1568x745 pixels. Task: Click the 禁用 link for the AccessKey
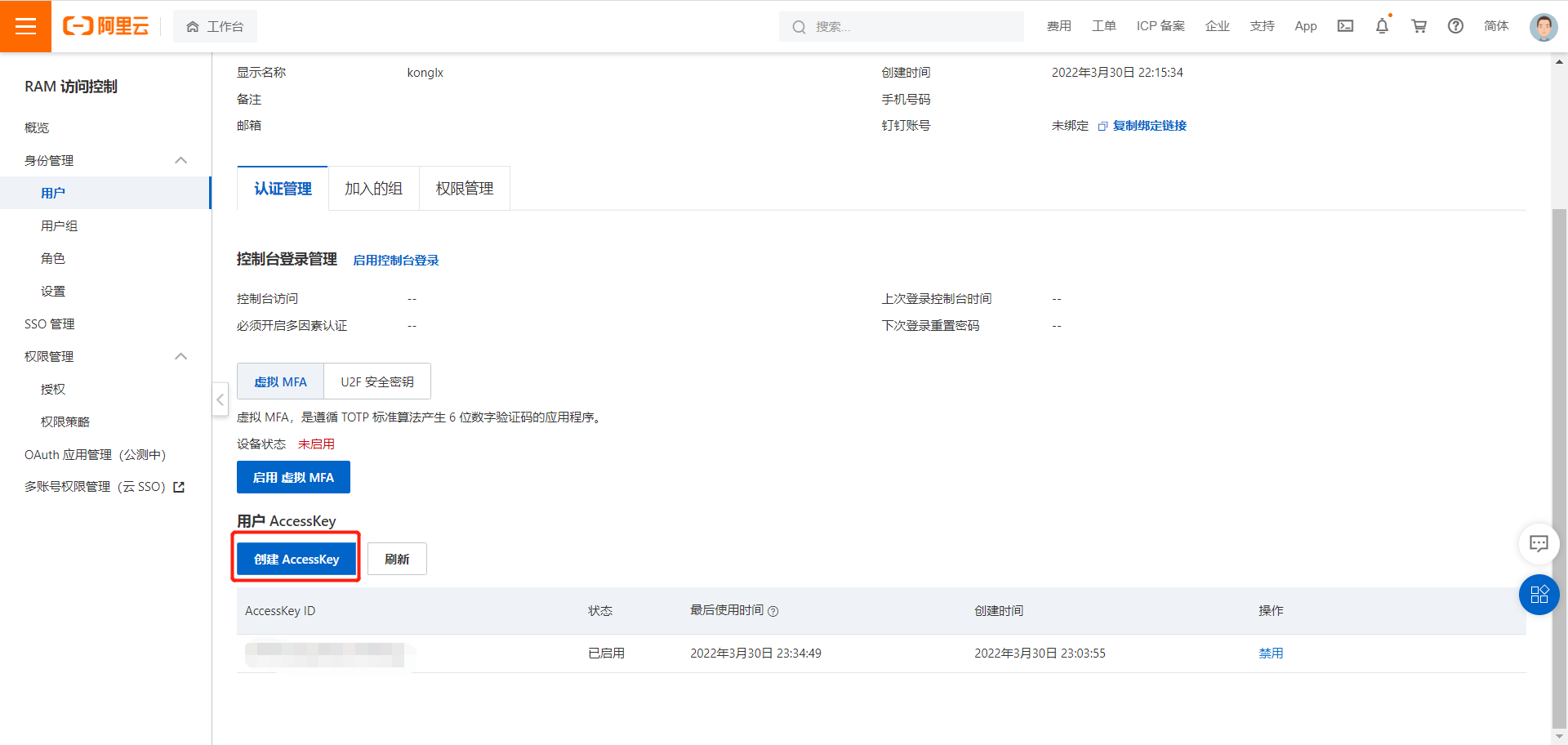pyautogui.click(x=1270, y=654)
